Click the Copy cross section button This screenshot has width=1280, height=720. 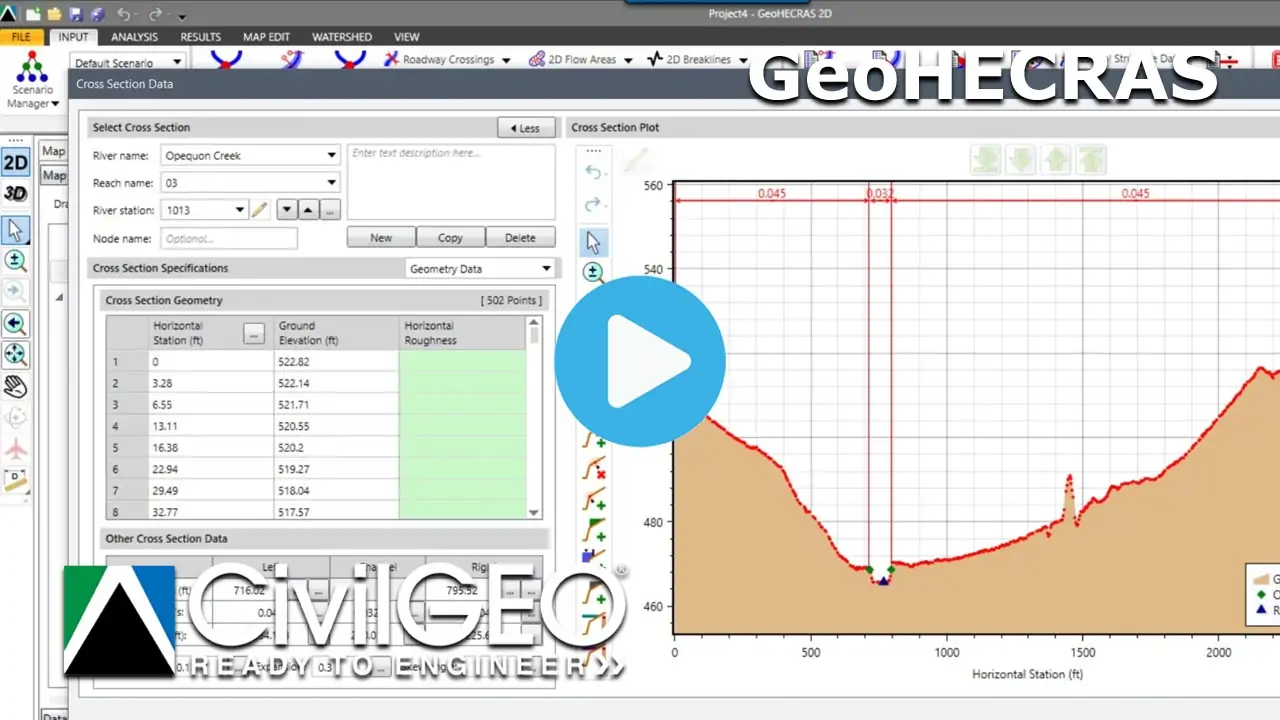[450, 237]
